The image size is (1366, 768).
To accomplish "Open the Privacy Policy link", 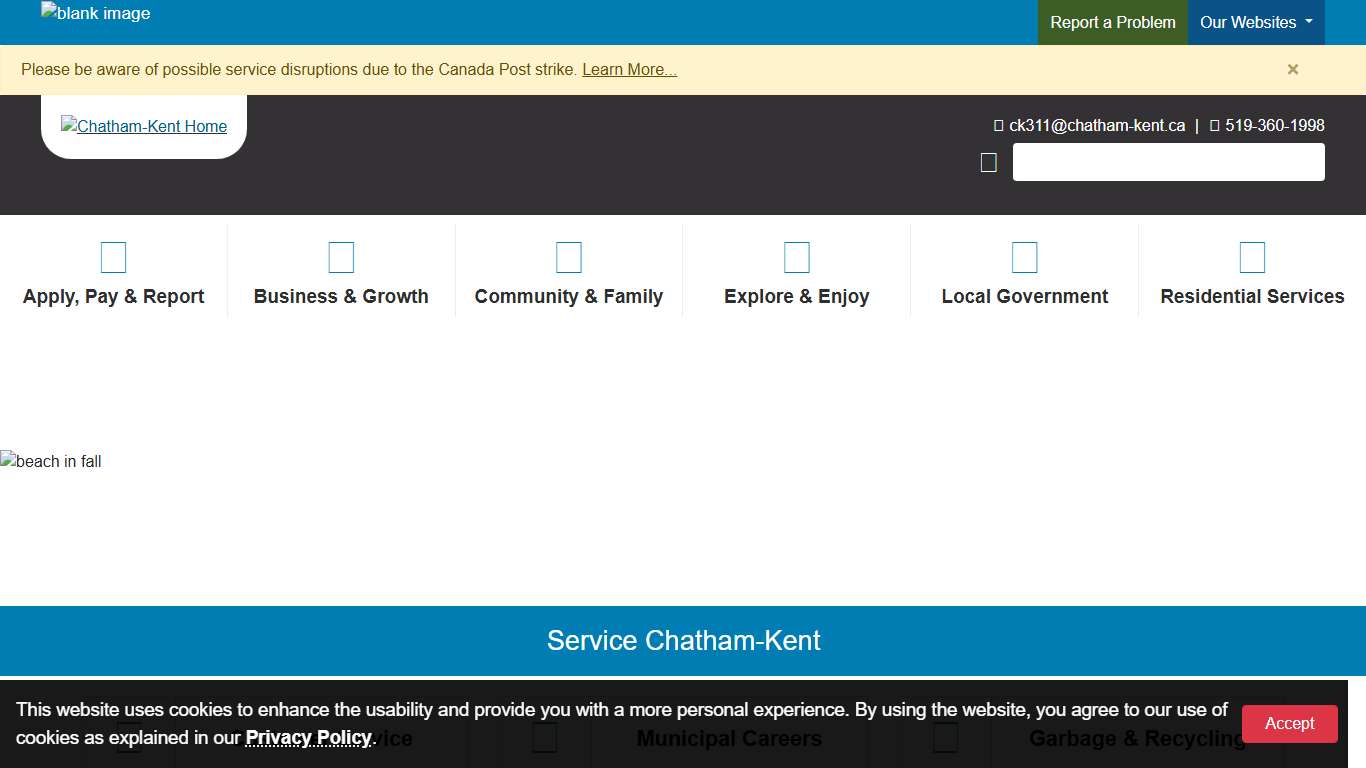I will click(x=307, y=737).
